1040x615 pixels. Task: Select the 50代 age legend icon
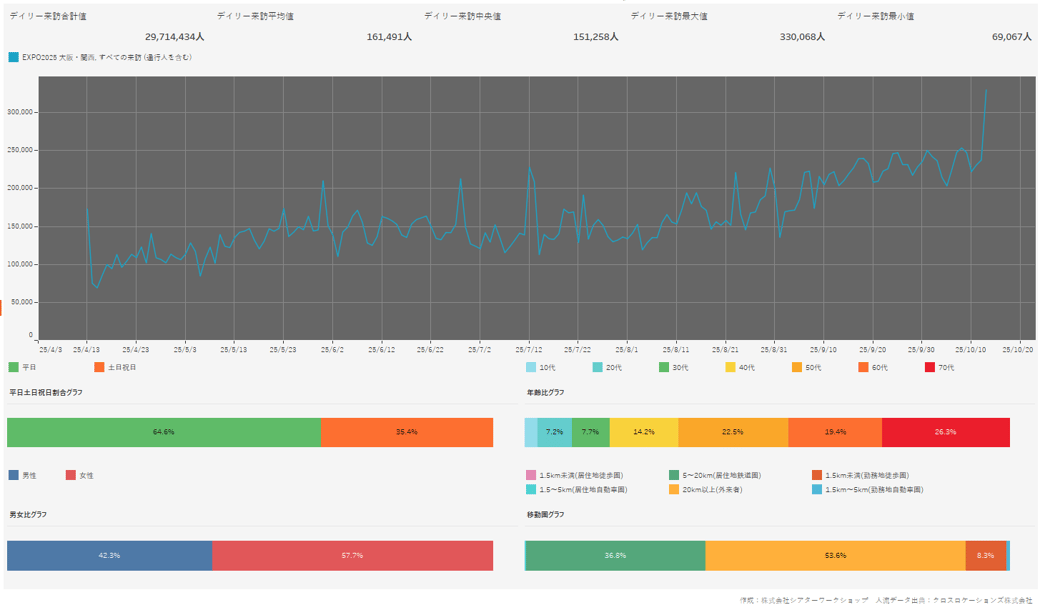[797, 367]
